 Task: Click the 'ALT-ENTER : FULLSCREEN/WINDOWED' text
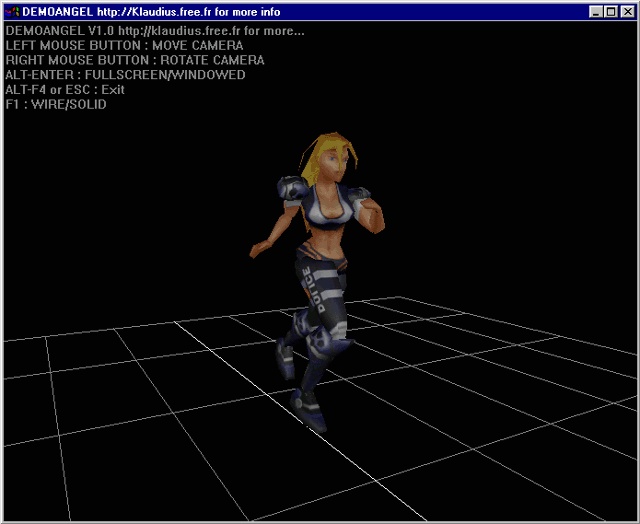click(125, 75)
